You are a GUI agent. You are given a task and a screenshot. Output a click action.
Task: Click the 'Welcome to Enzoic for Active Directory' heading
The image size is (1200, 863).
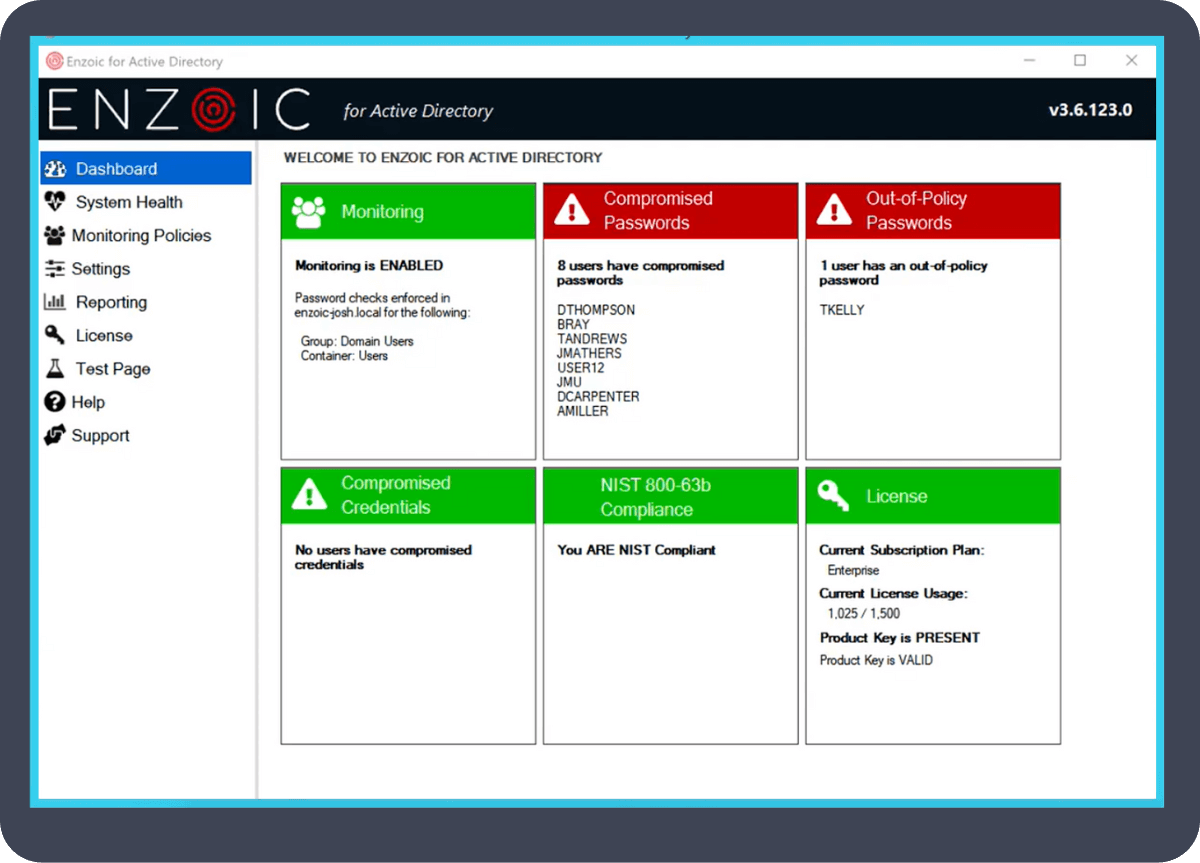click(x=443, y=157)
